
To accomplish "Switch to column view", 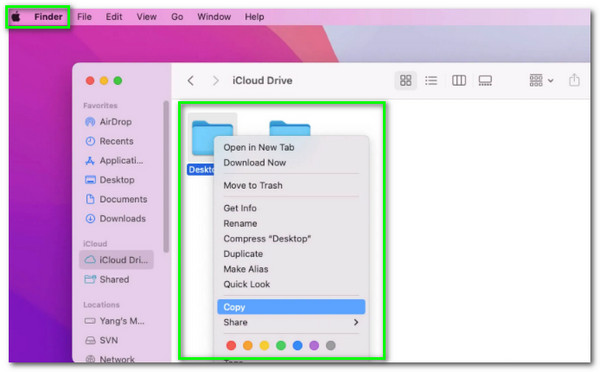I will (x=458, y=80).
